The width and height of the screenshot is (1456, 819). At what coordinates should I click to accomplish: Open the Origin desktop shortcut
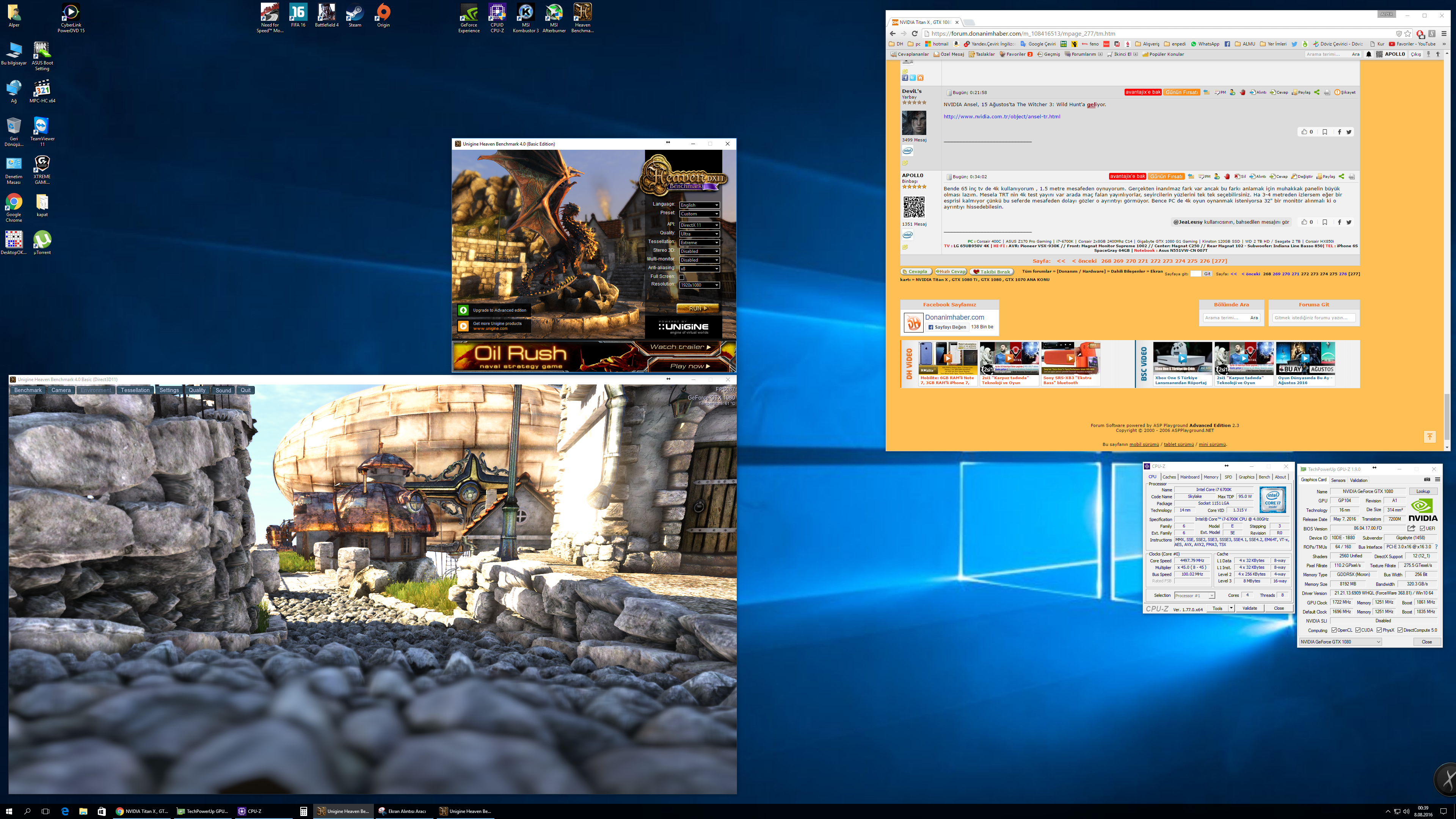tap(383, 15)
